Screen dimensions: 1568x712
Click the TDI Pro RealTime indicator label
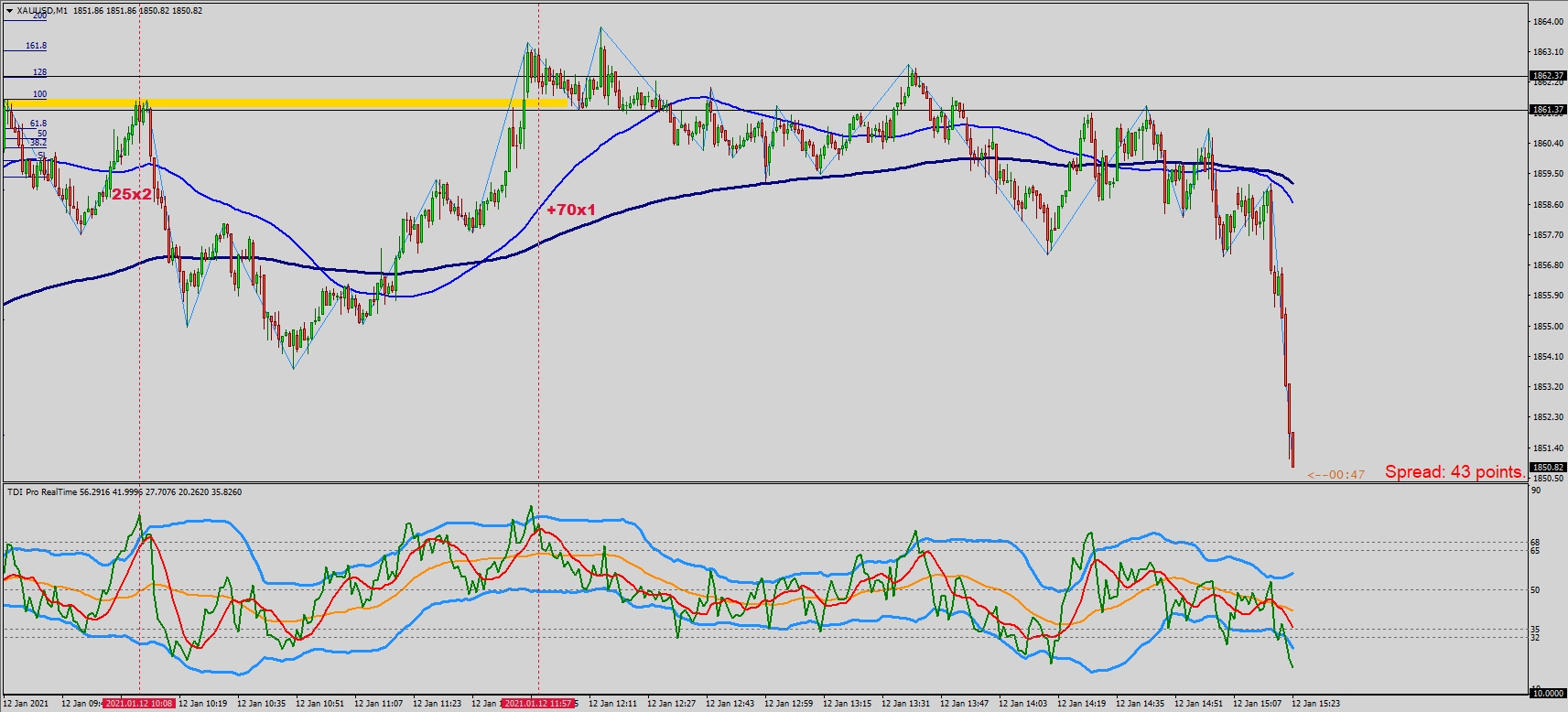(42, 492)
